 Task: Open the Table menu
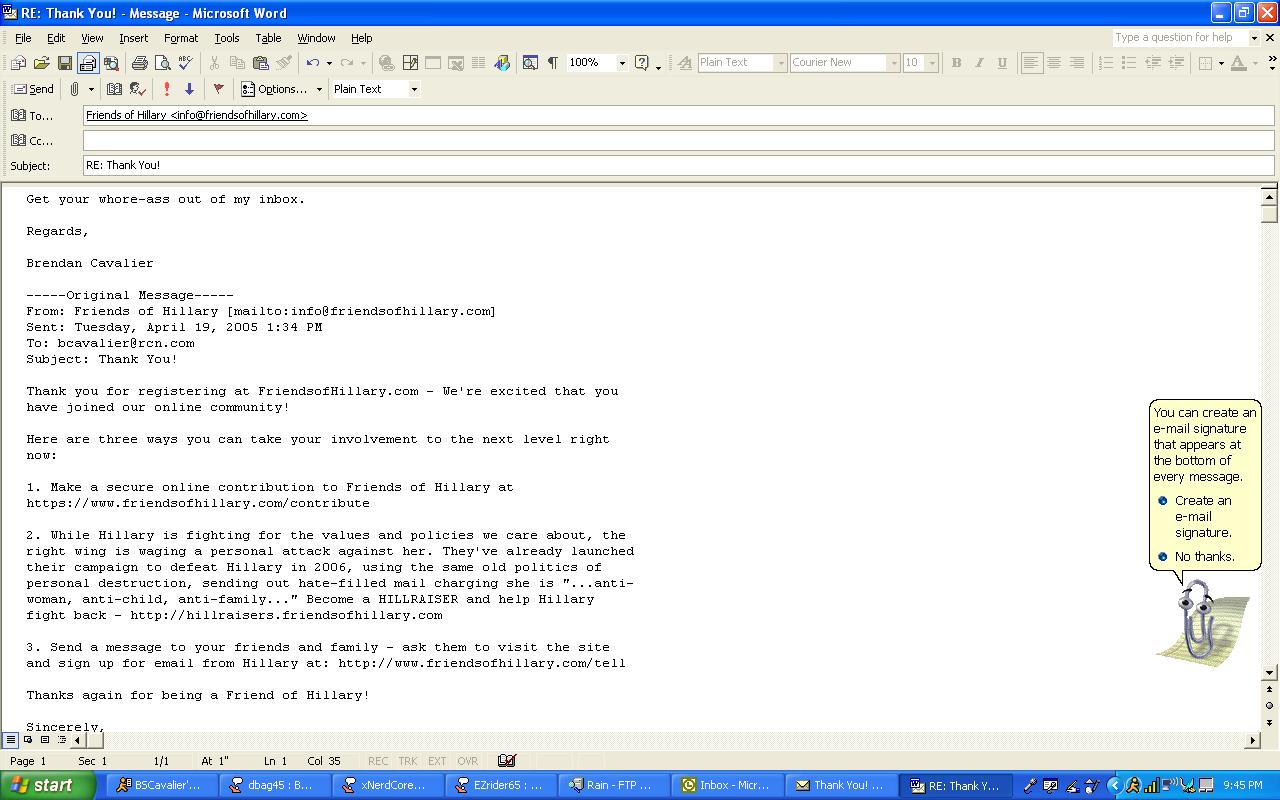268,38
